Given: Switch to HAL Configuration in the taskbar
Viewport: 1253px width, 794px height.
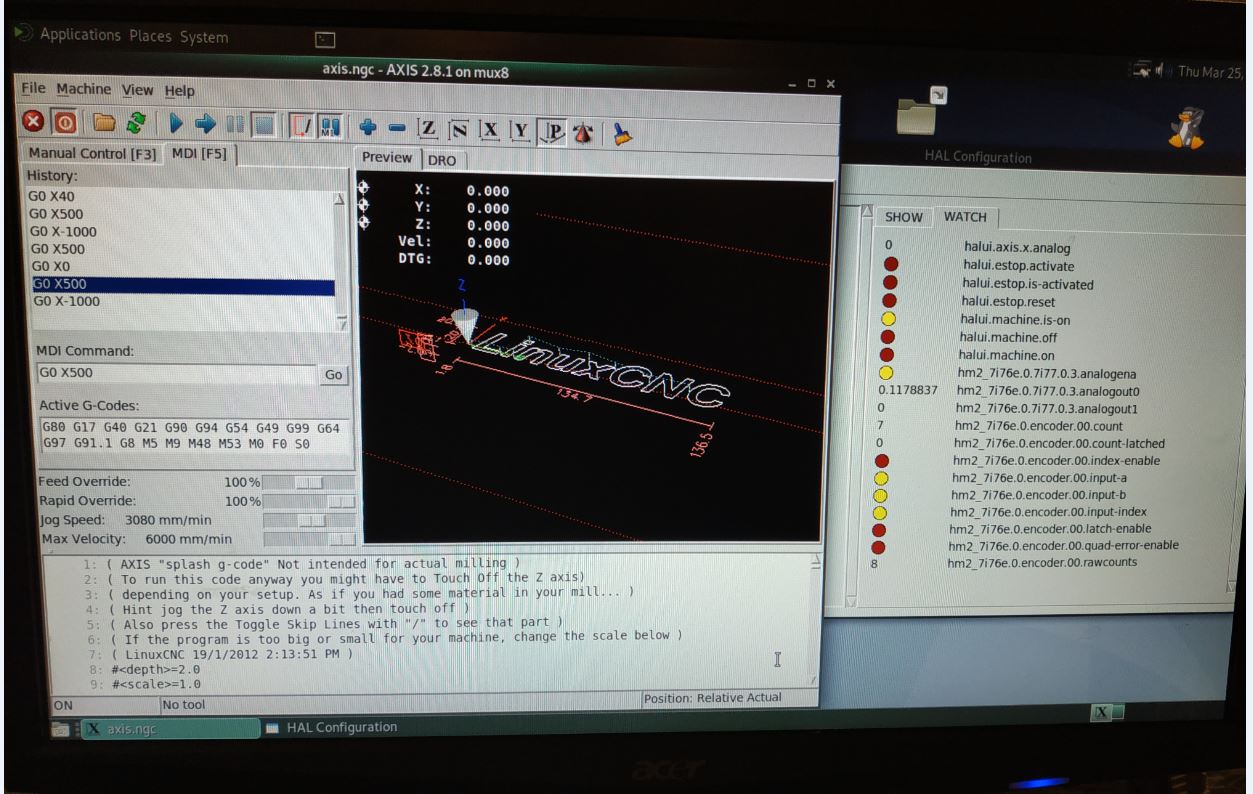Looking at the screenshot, I should 332,726.
